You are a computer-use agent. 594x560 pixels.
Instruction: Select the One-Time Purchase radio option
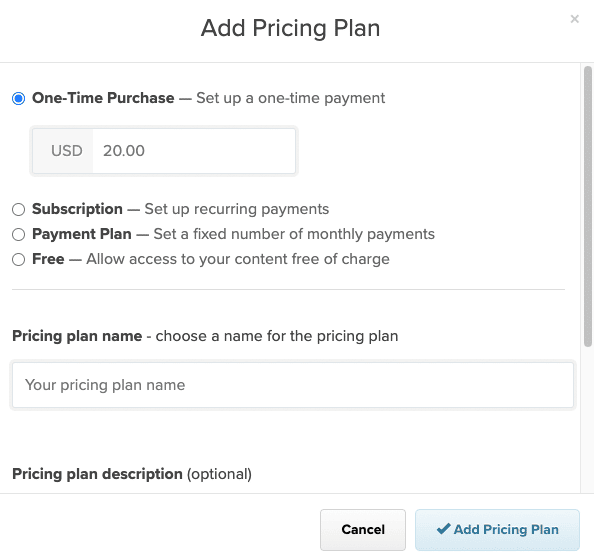coord(19,99)
